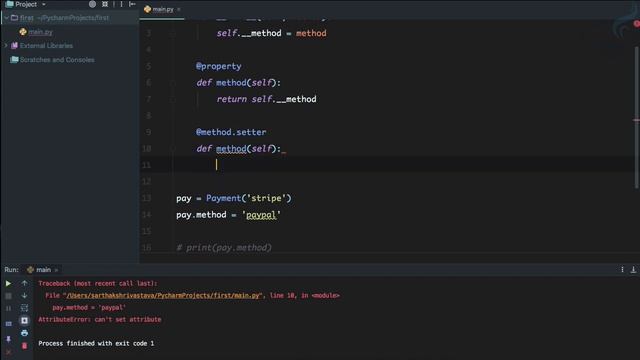Hide the Run tool window

[x=633, y=269]
